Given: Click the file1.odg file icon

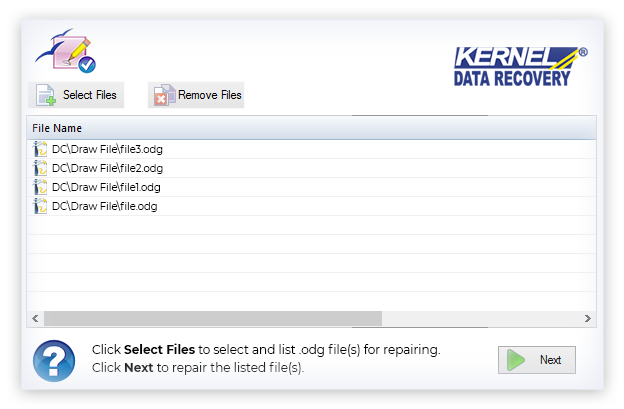Looking at the screenshot, I should [40, 187].
